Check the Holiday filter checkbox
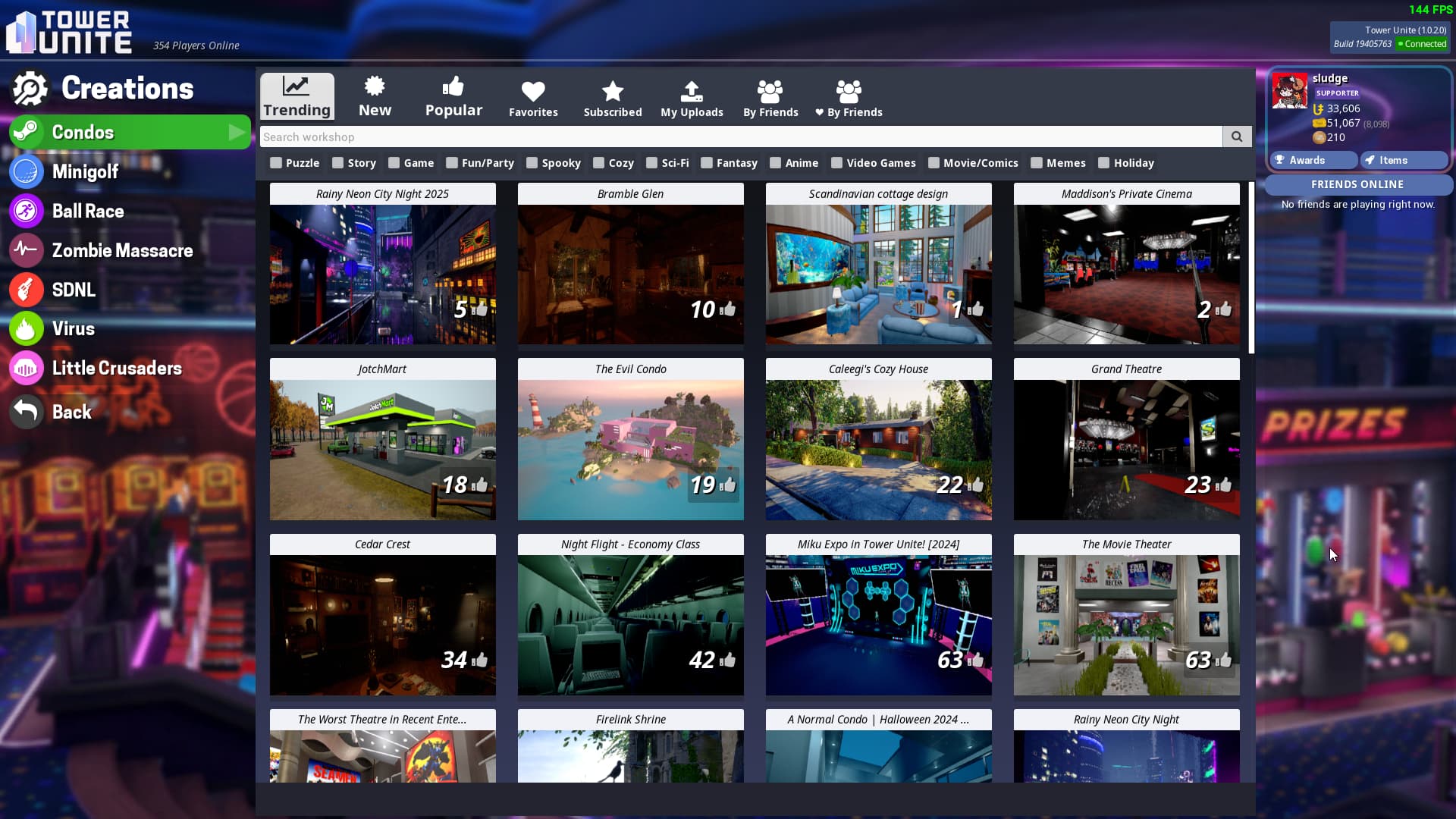 pos(1104,163)
